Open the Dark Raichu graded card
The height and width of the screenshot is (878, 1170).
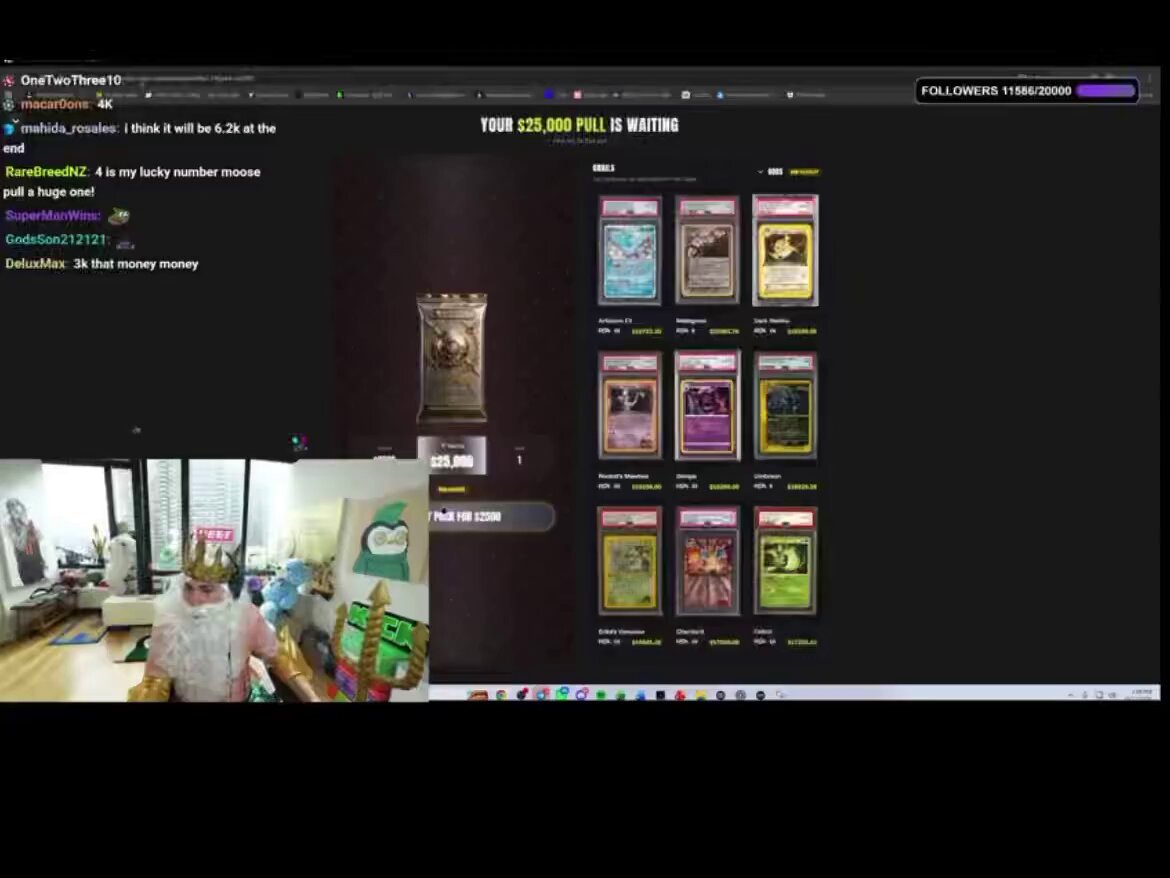coord(785,251)
